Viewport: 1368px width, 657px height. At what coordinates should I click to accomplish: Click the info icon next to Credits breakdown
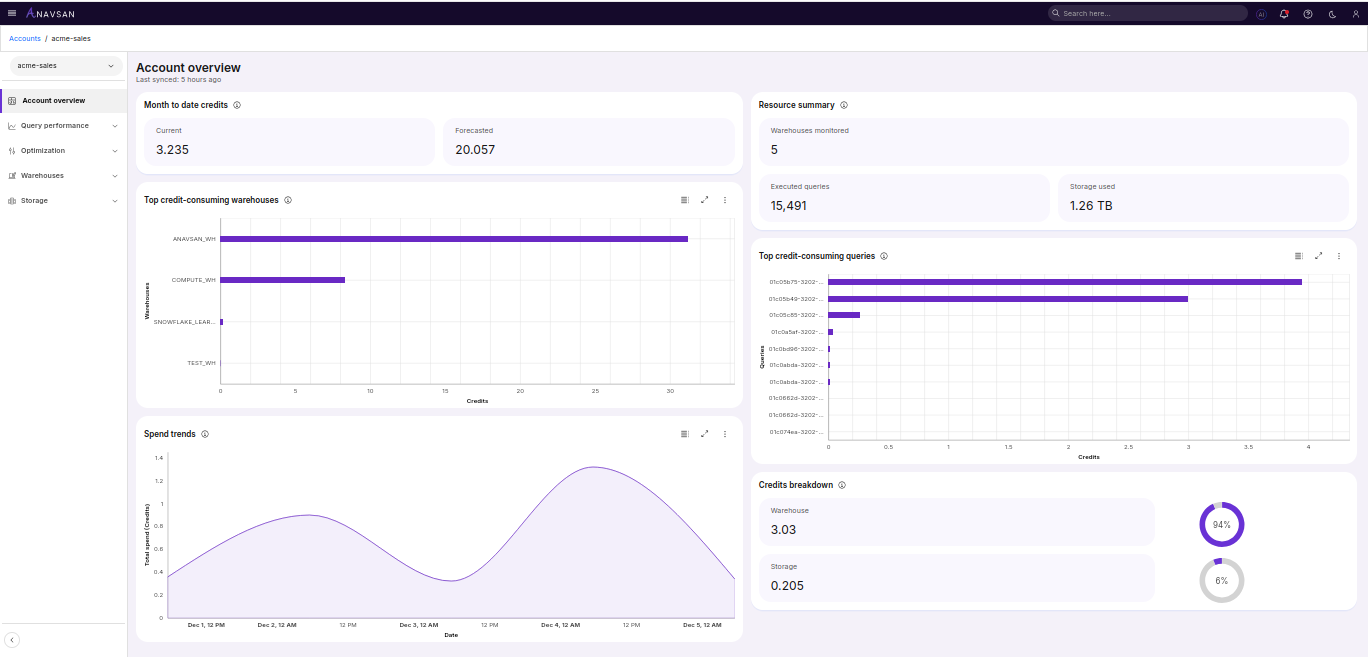[x=842, y=485]
